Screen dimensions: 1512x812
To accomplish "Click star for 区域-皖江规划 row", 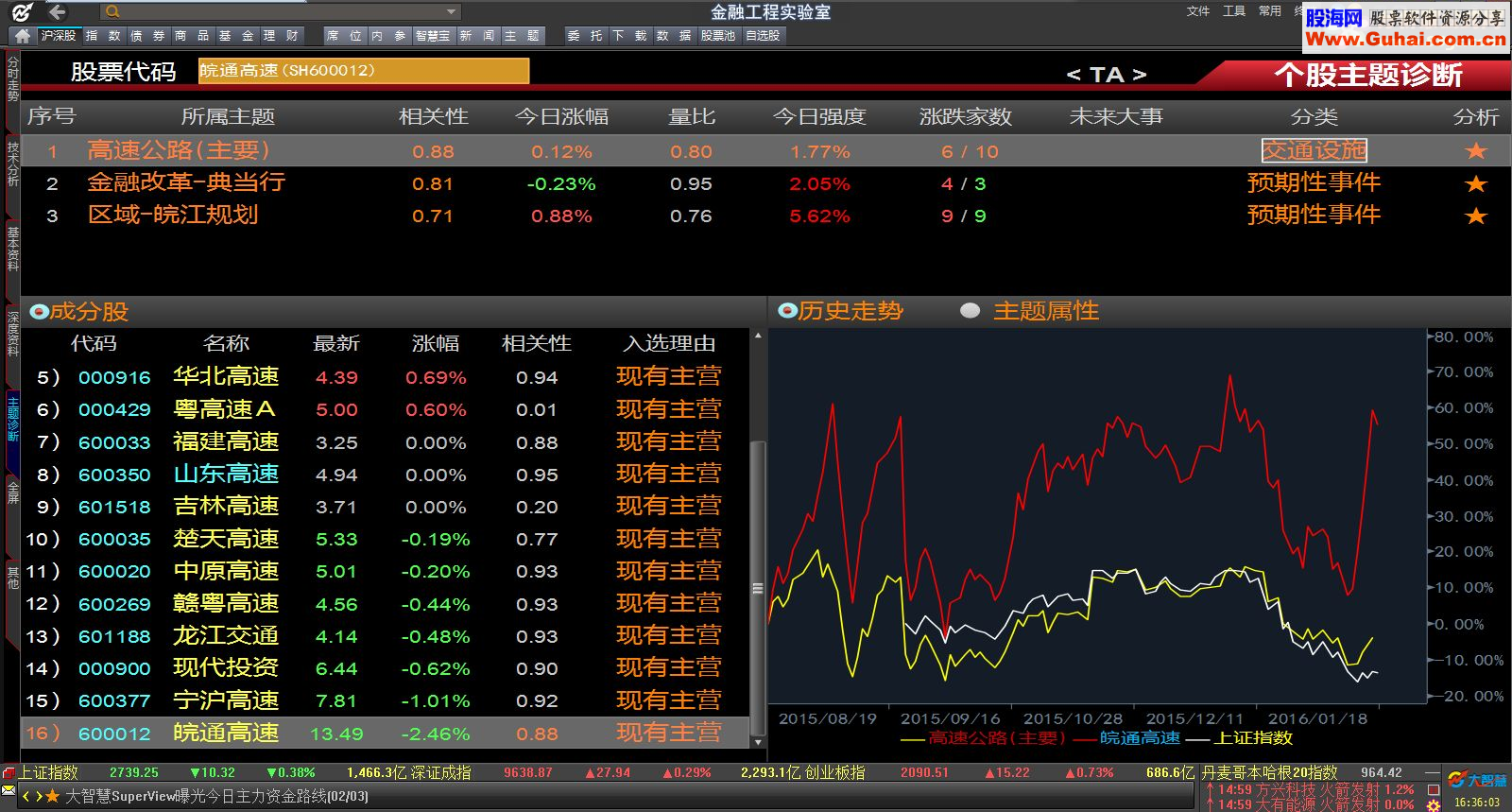I will [1475, 216].
